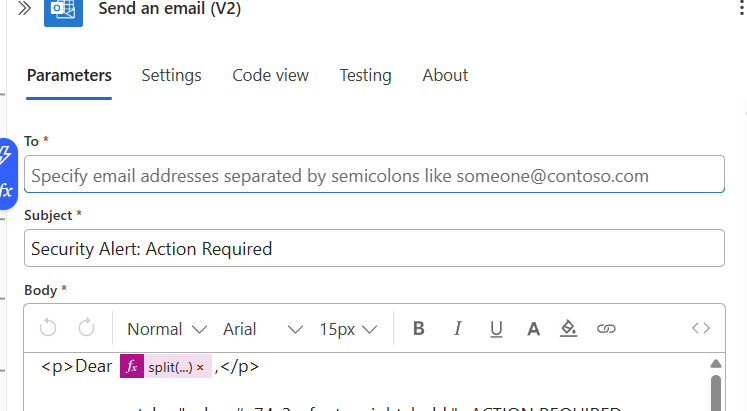This screenshot has height=411, width=747.
Task: Click the Outlook connector icon
Action: 63,11
